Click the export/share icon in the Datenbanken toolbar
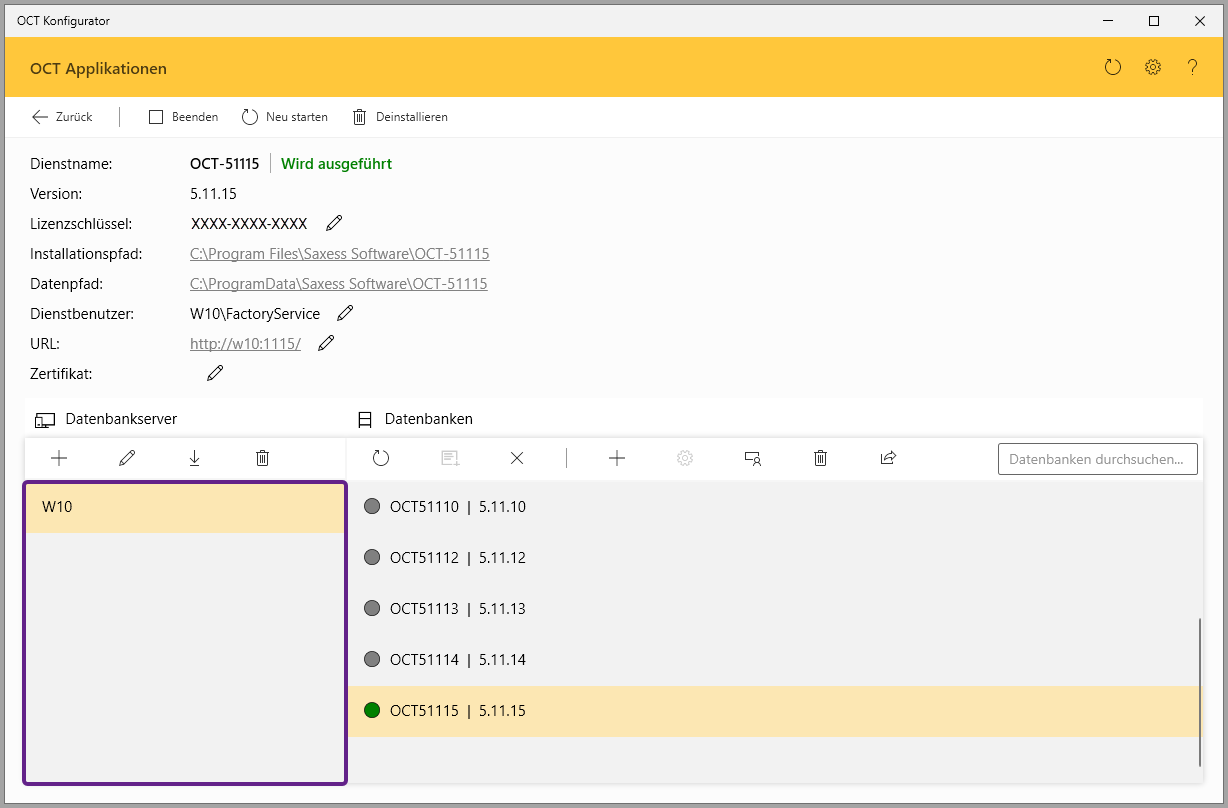 (888, 458)
